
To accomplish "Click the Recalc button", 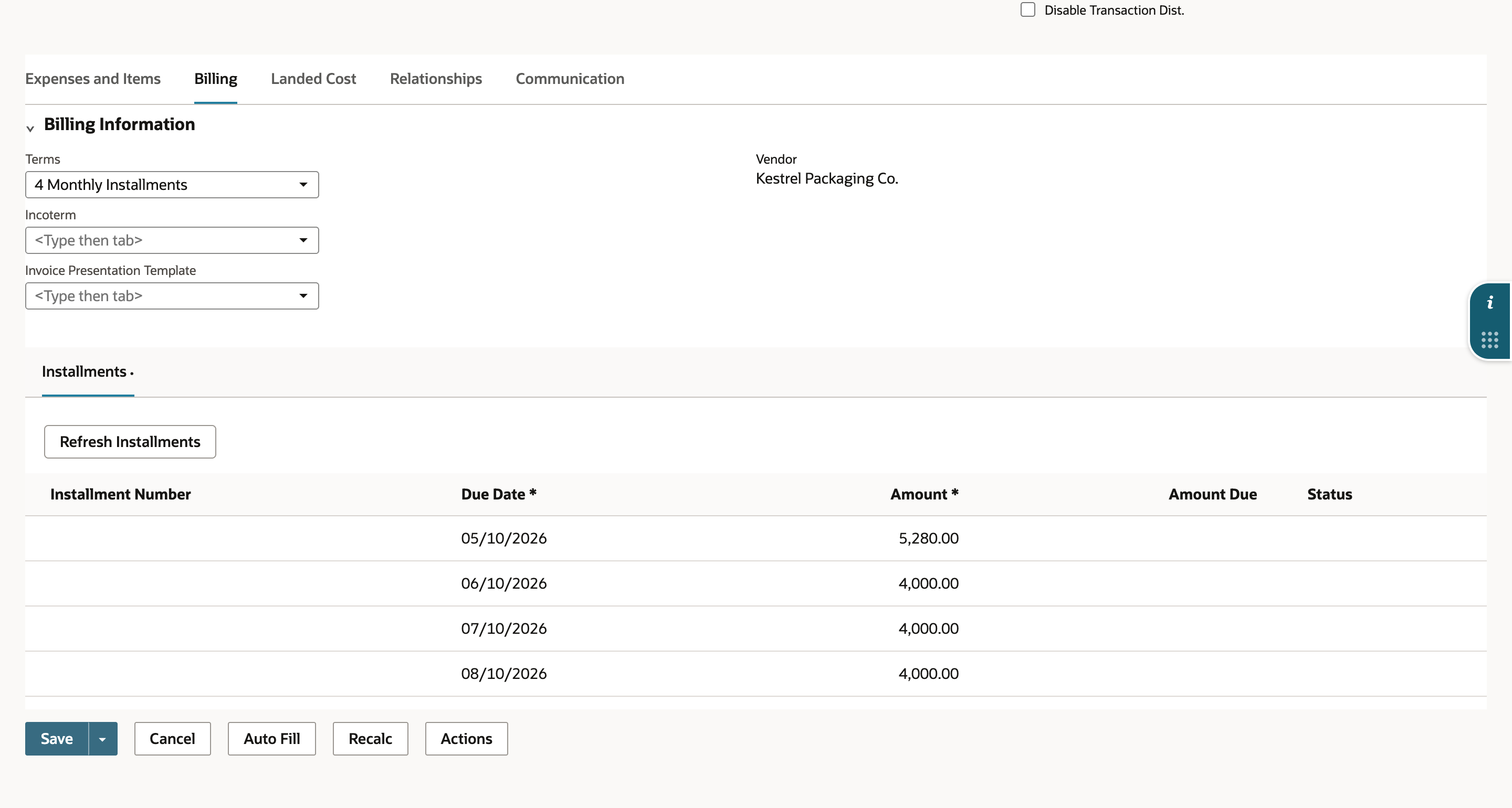I will pos(370,739).
